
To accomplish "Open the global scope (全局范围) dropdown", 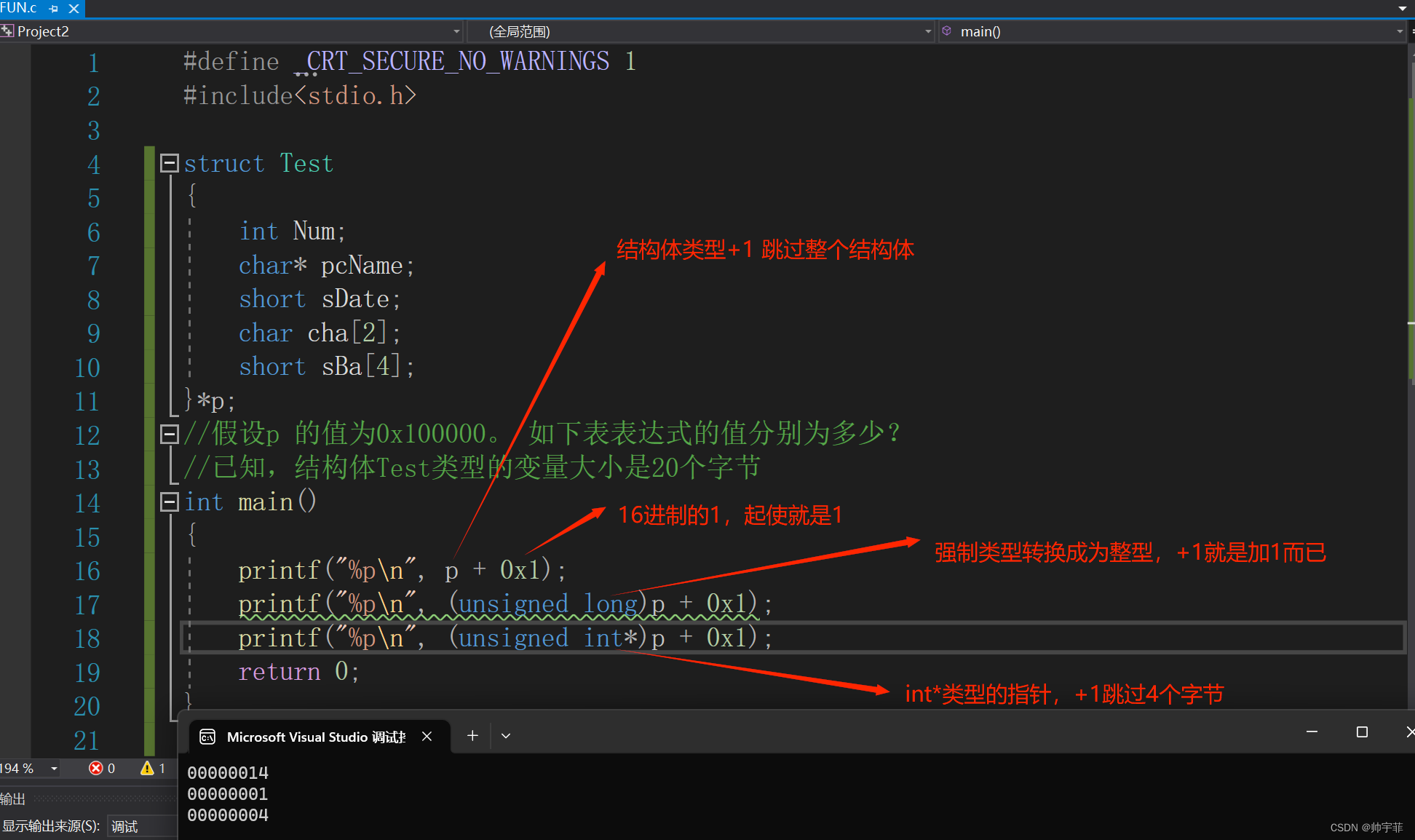I will point(928,31).
